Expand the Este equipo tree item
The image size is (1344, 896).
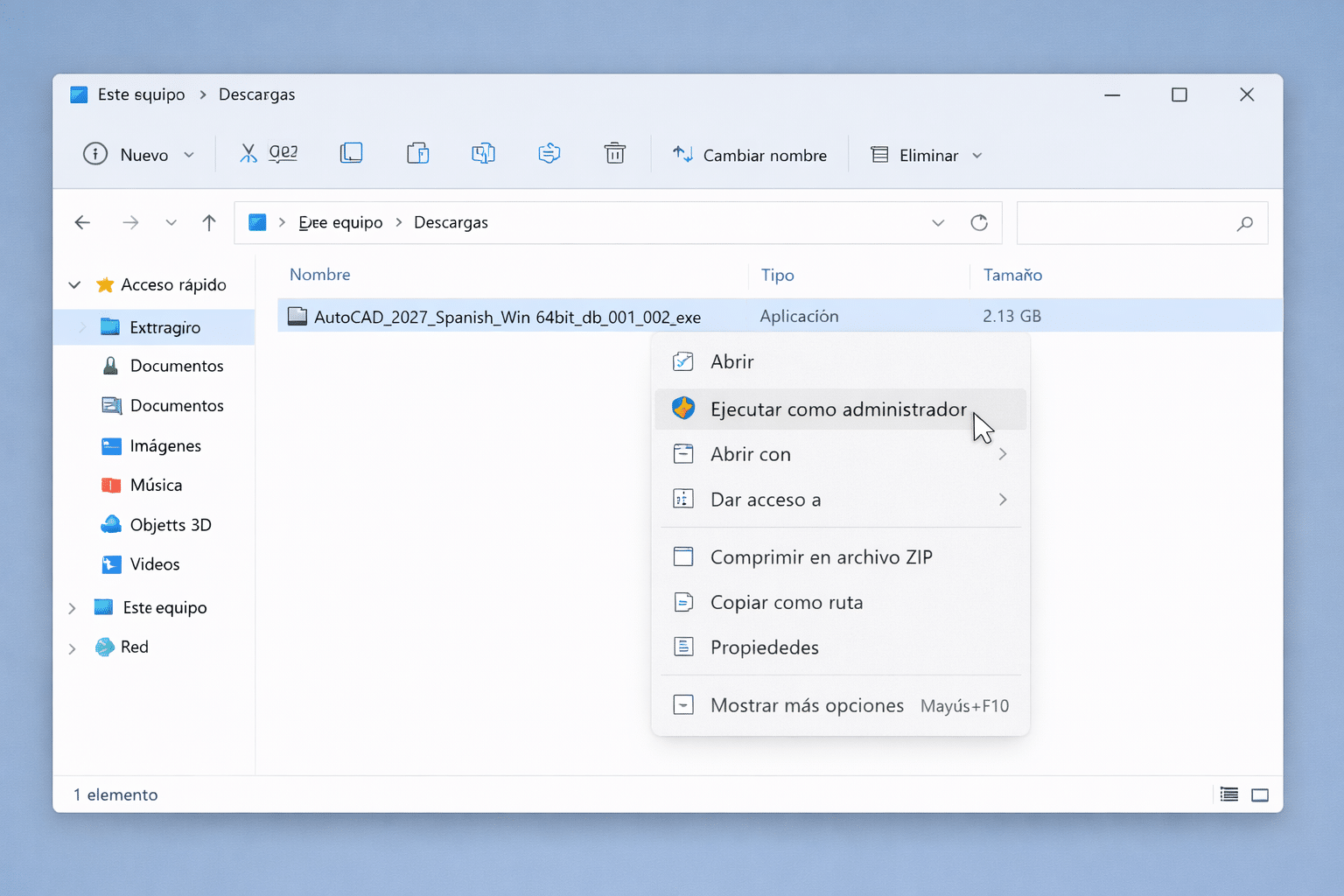(x=73, y=607)
